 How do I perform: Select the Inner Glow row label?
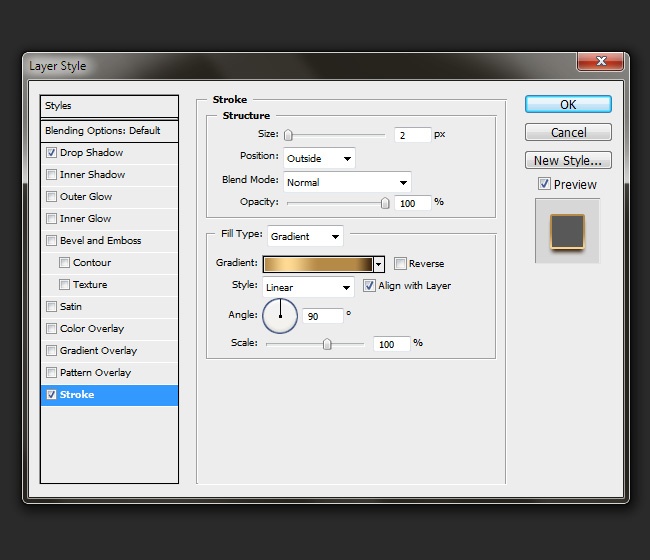(85, 218)
